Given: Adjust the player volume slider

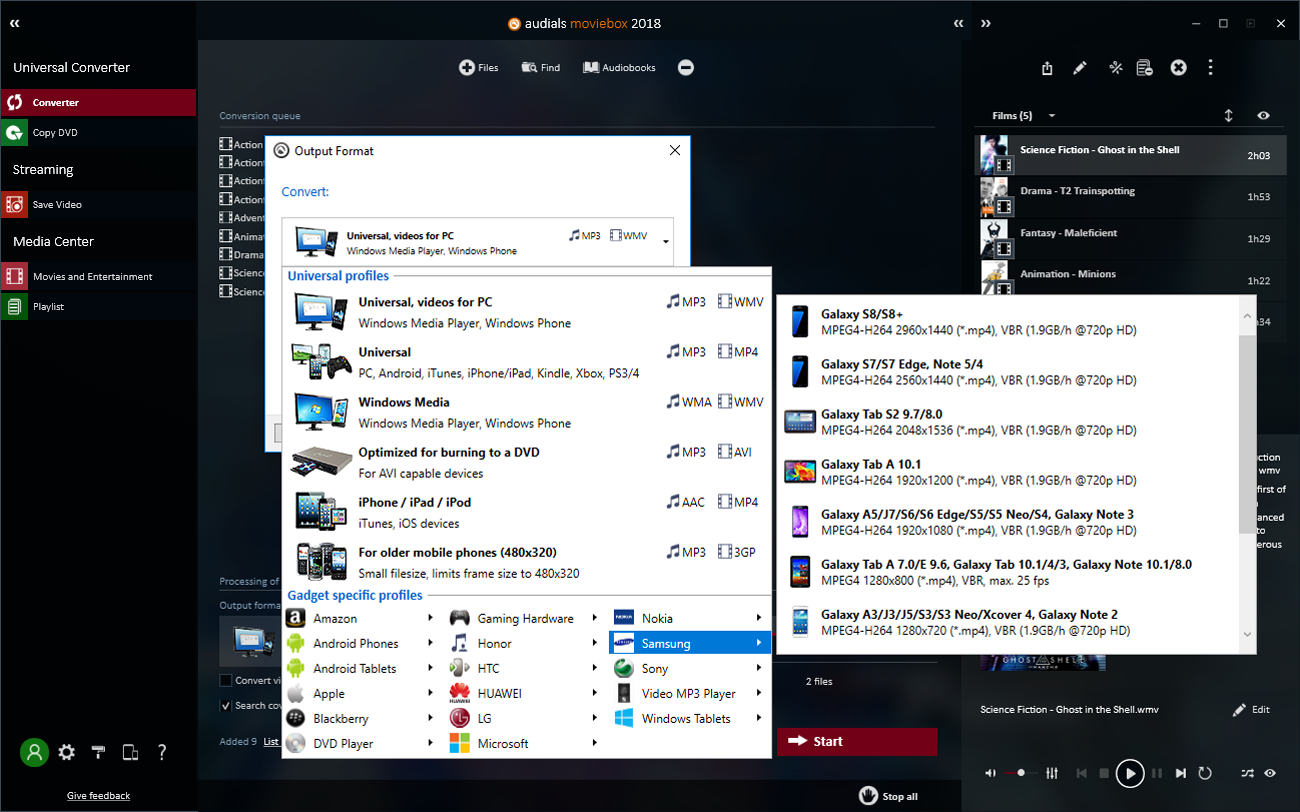Looking at the screenshot, I should (1021, 773).
